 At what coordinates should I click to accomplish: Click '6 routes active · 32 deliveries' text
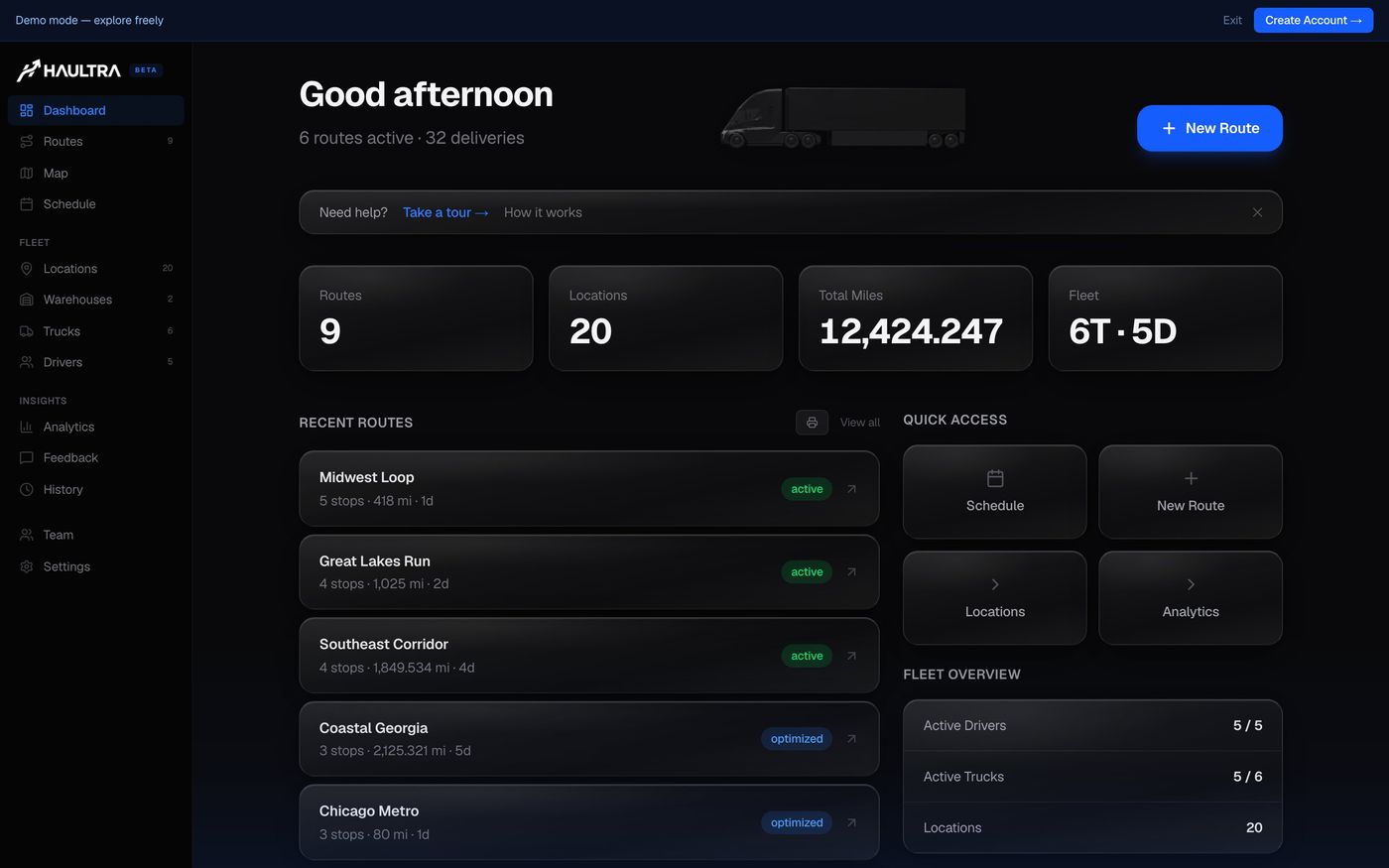pyautogui.click(x=412, y=138)
